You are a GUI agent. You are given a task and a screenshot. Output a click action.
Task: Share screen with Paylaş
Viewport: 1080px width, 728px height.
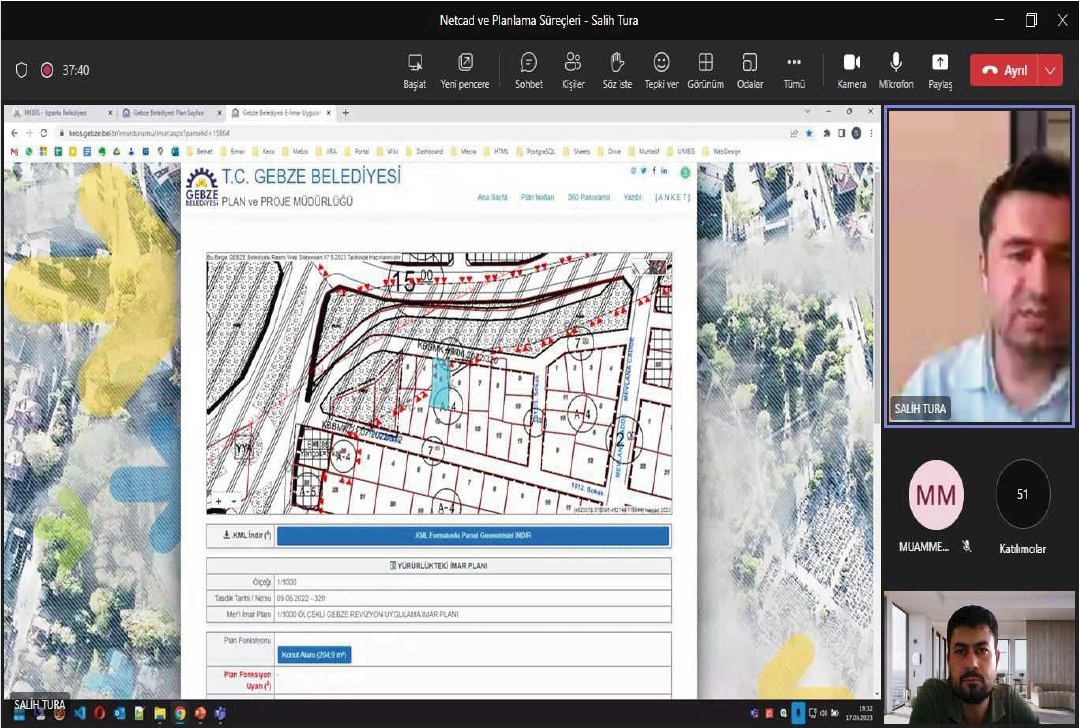[x=939, y=71]
